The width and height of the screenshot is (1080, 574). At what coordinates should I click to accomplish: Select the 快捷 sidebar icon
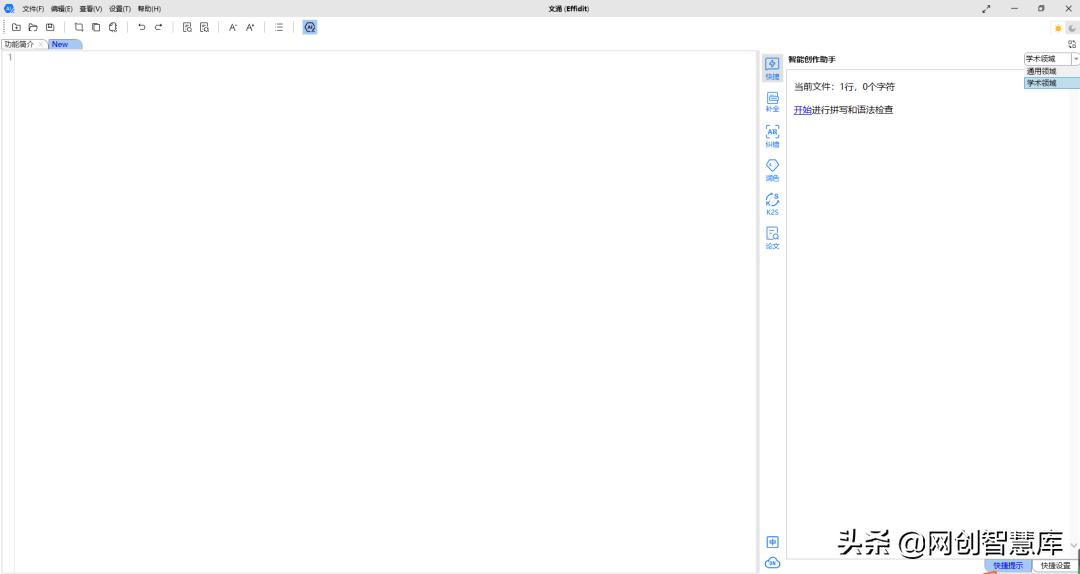pyautogui.click(x=772, y=69)
